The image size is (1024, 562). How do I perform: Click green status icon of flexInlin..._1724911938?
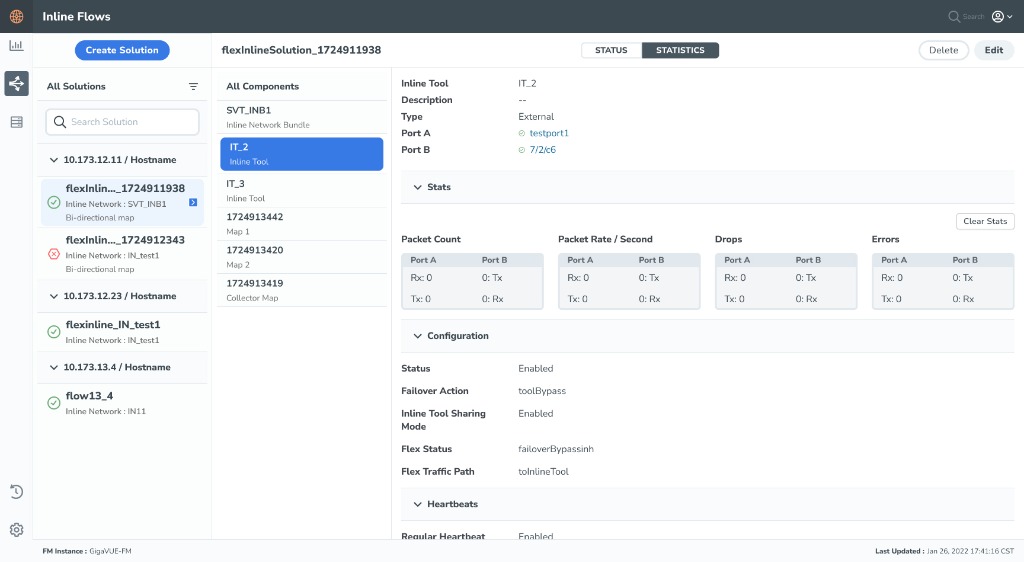point(54,202)
